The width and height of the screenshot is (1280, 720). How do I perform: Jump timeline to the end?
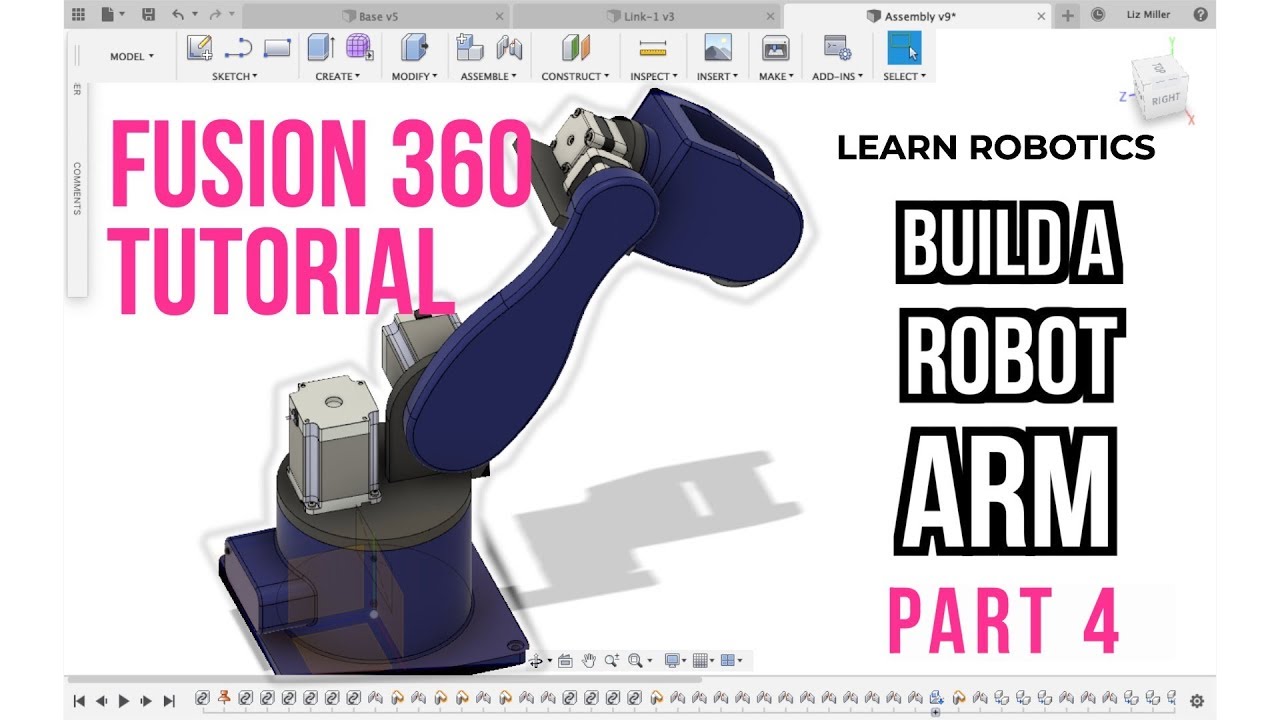click(x=169, y=701)
